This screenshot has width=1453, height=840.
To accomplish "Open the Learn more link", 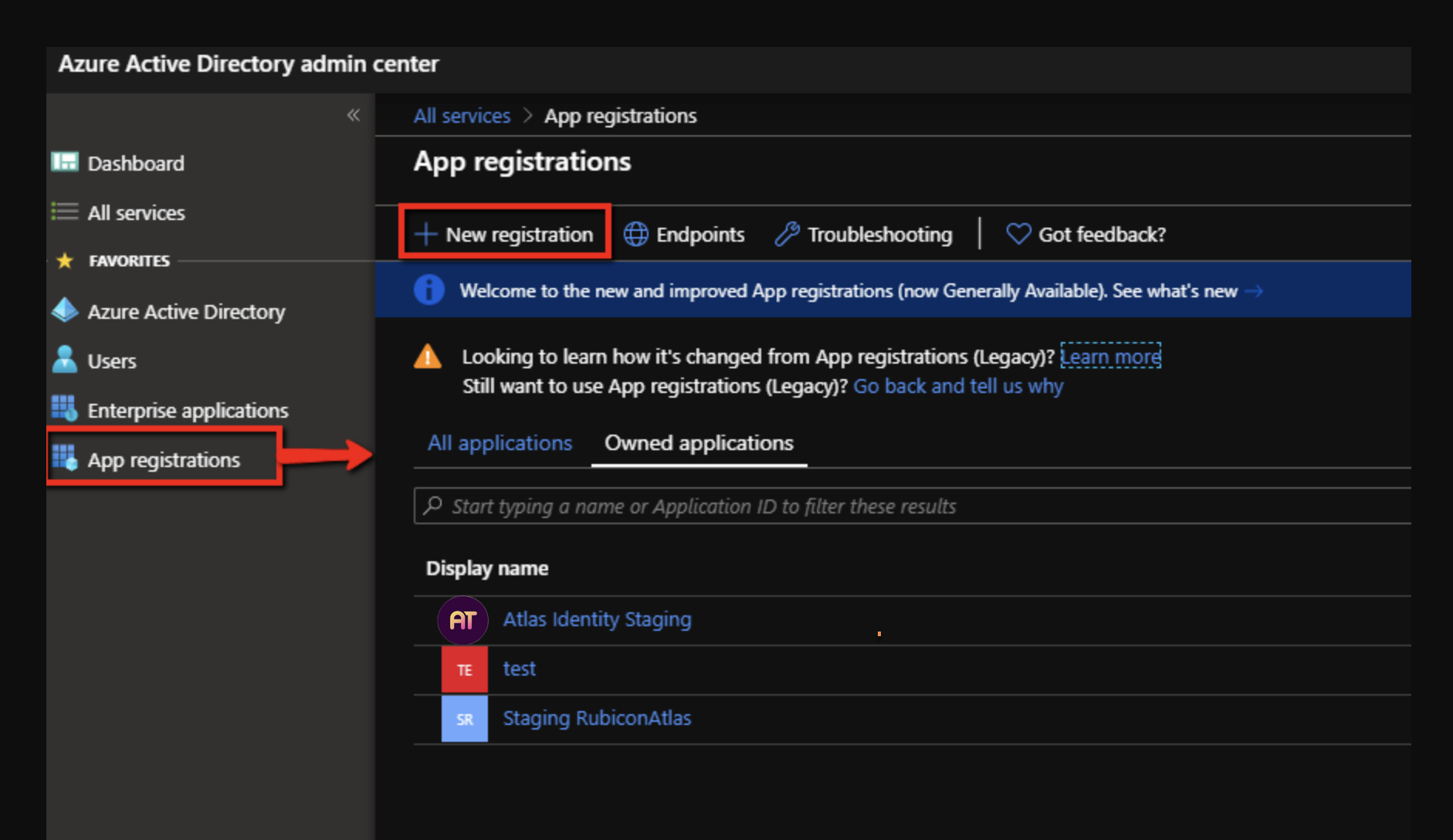I will click(x=1110, y=357).
